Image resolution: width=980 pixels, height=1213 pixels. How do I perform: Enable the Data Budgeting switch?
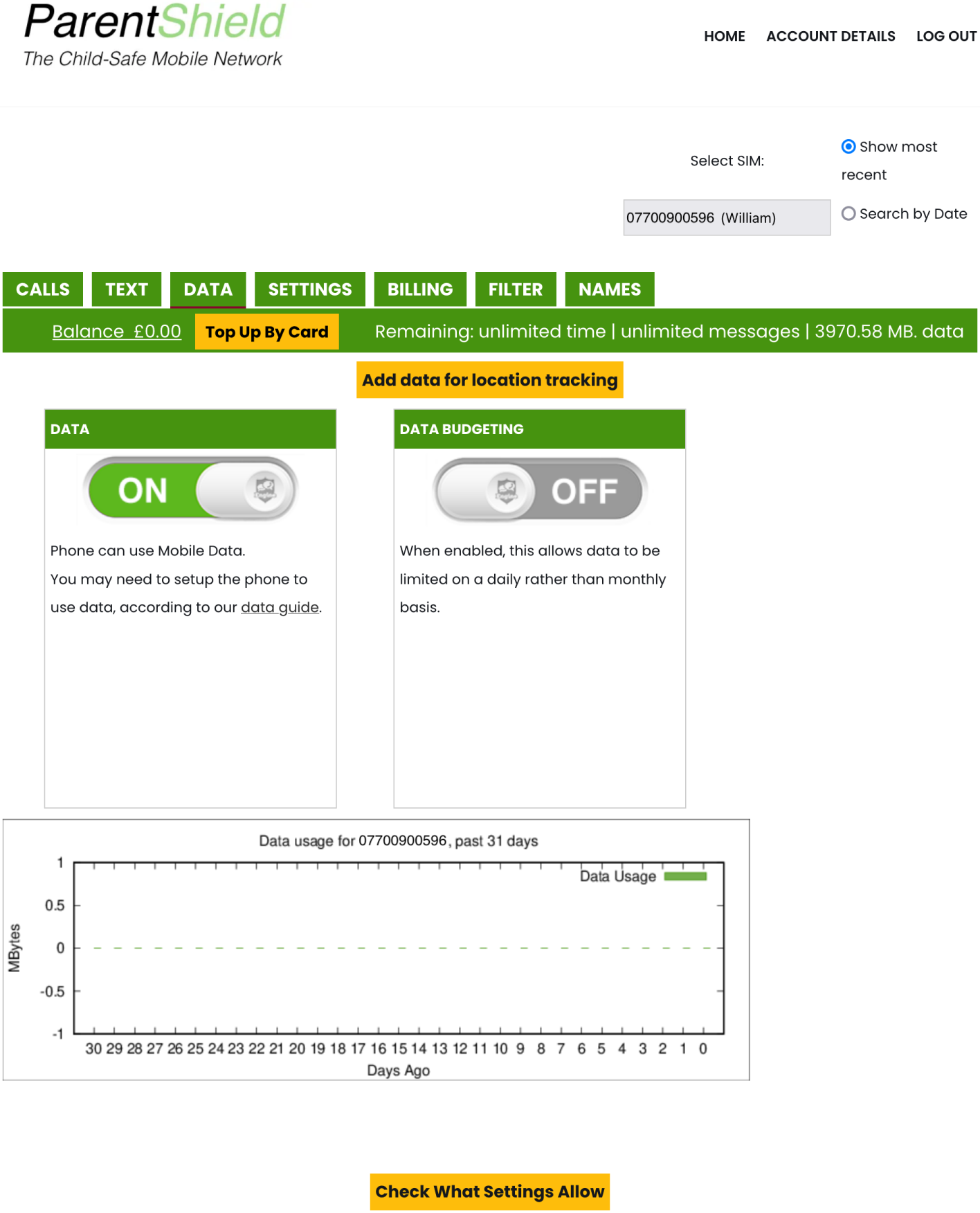pos(540,491)
